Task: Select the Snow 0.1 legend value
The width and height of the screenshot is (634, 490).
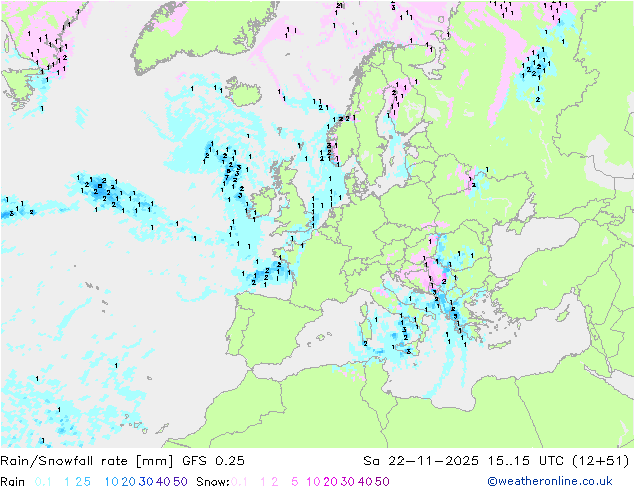Action: pyautogui.click(x=239, y=482)
